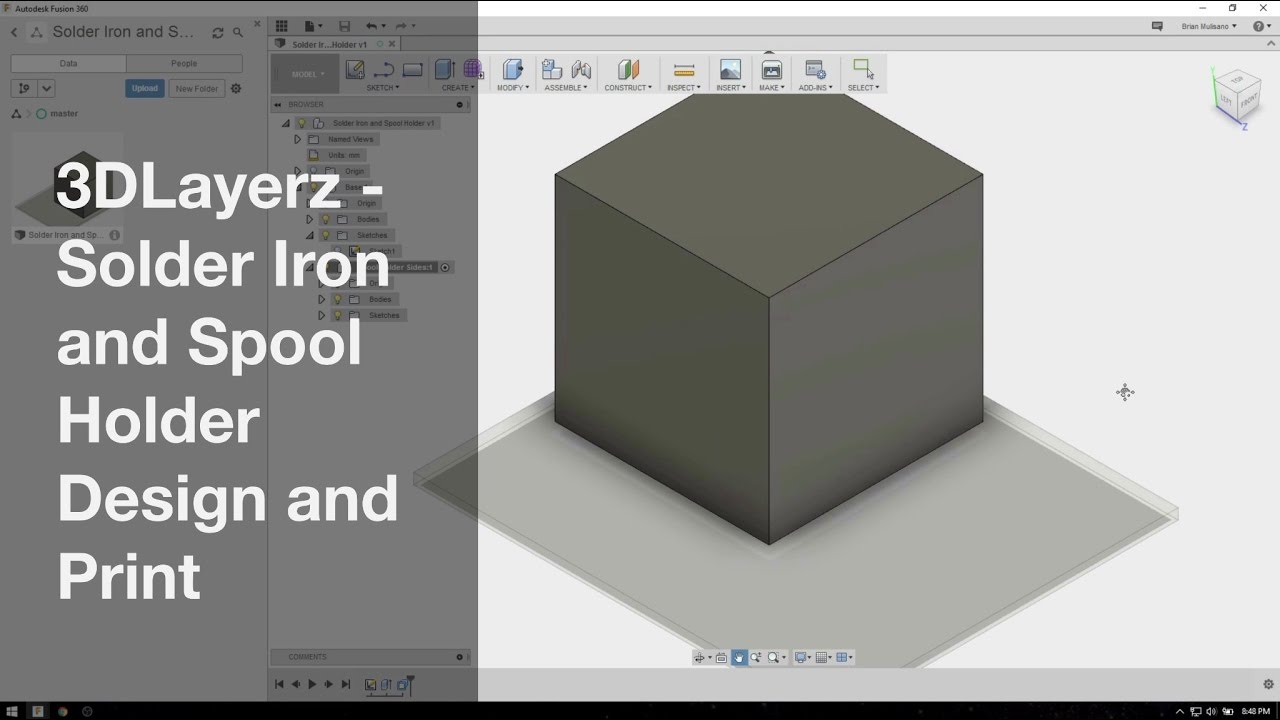1280x720 pixels.
Task: Click the 8:48 PM taskbar clock
Action: (1255, 711)
